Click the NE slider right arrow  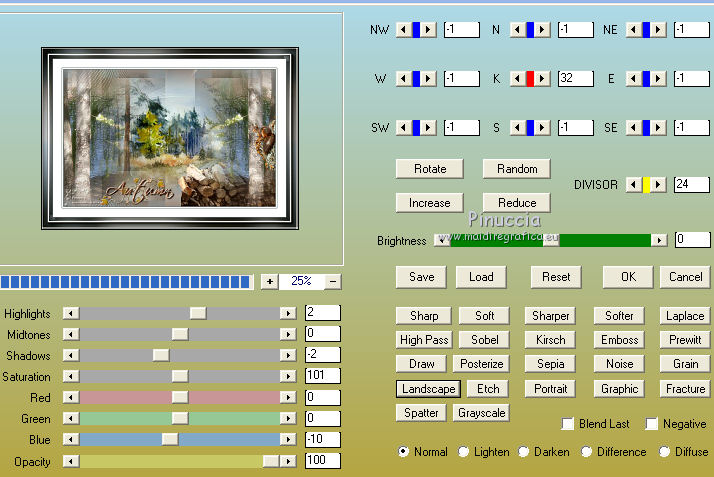(x=658, y=30)
